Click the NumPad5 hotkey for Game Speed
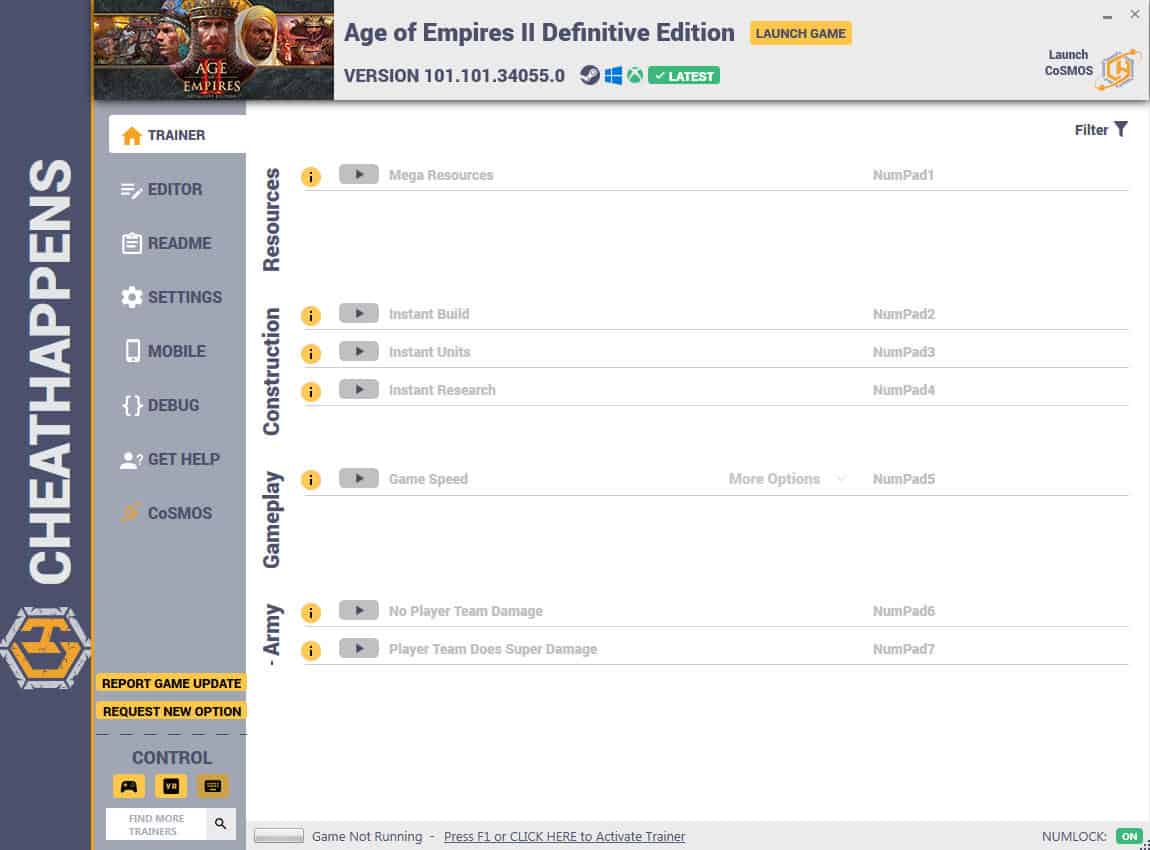The width and height of the screenshot is (1150, 850). [904, 479]
